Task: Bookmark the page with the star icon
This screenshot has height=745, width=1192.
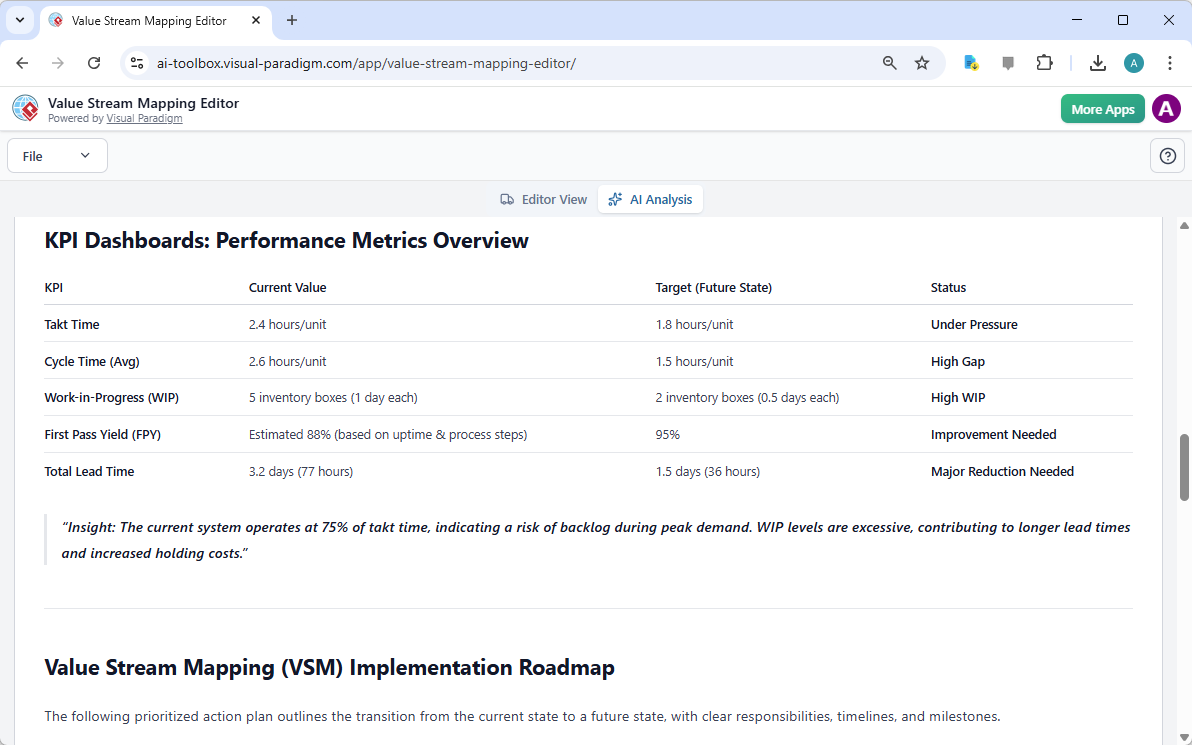Action: coord(921,62)
